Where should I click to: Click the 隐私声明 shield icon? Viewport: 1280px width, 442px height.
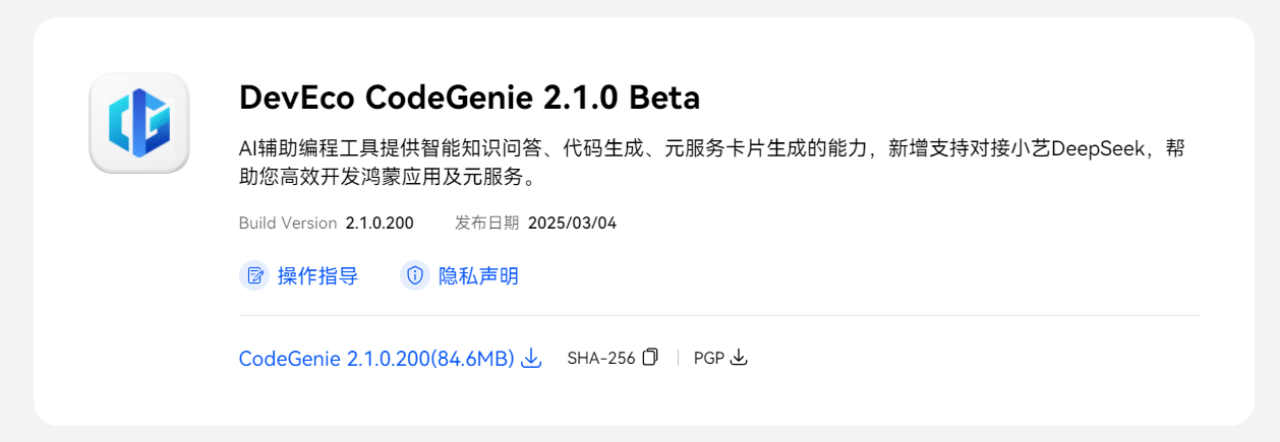[x=415, y=276]
